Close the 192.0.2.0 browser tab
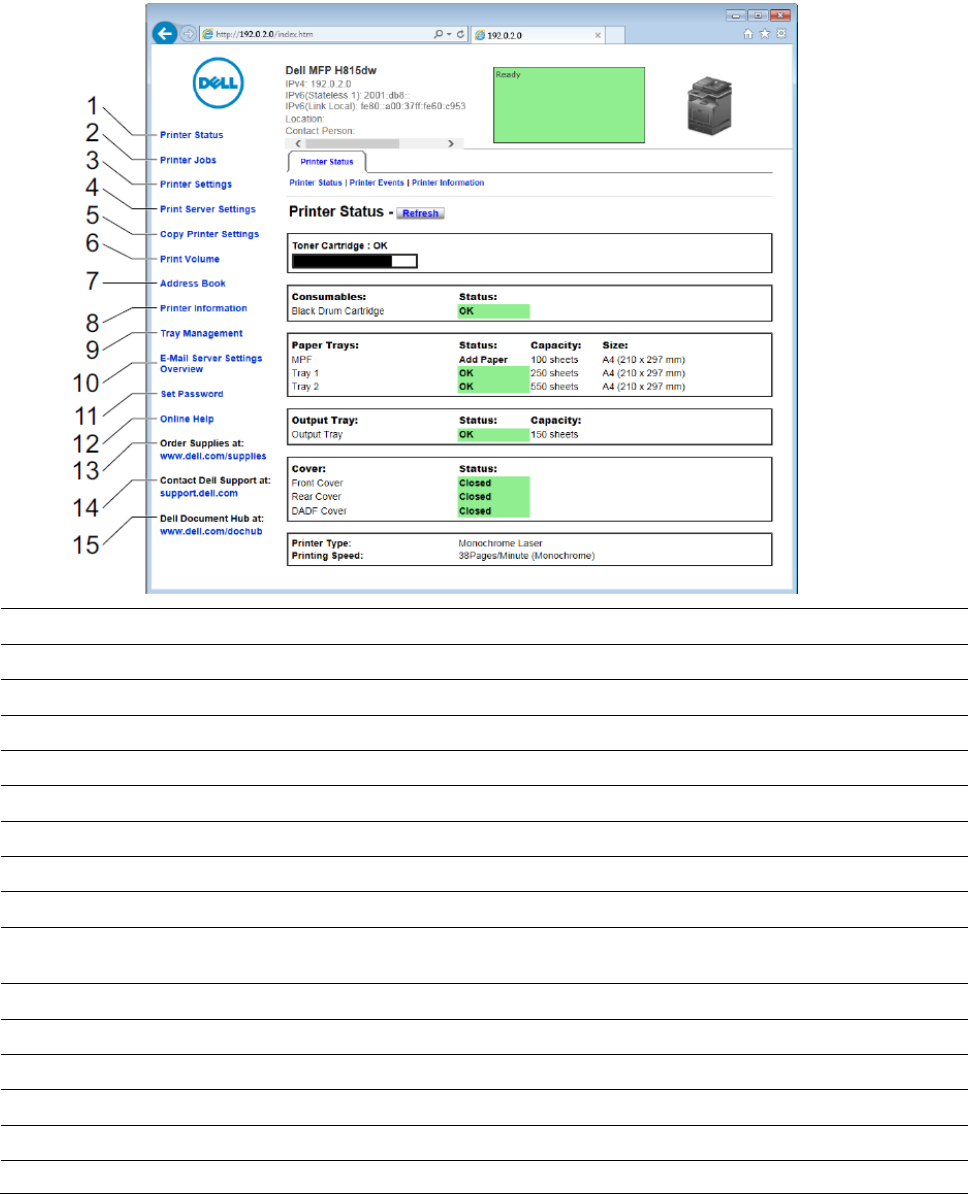The width and height of the screenshot is (968, 1194). 598,35
